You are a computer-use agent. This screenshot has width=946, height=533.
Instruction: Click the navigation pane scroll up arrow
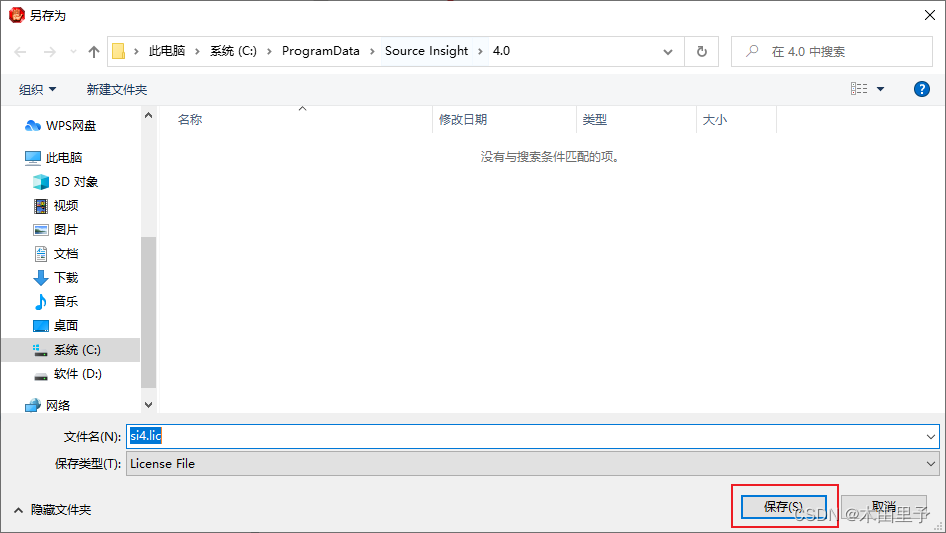pyautogui.click(x=148, y=115)
